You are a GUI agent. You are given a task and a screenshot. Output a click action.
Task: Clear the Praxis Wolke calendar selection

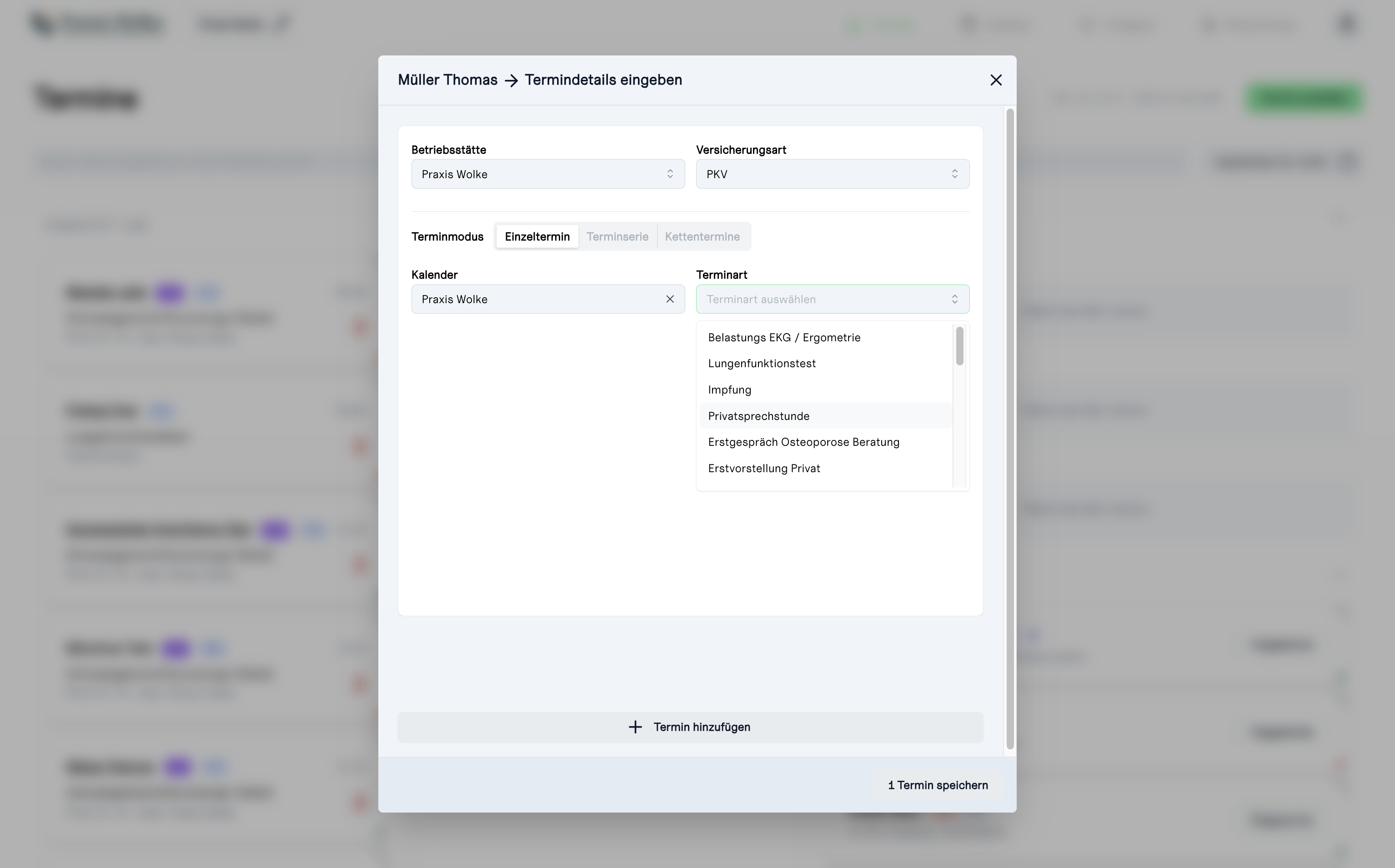pyautogui.click(x=670, y=299)
